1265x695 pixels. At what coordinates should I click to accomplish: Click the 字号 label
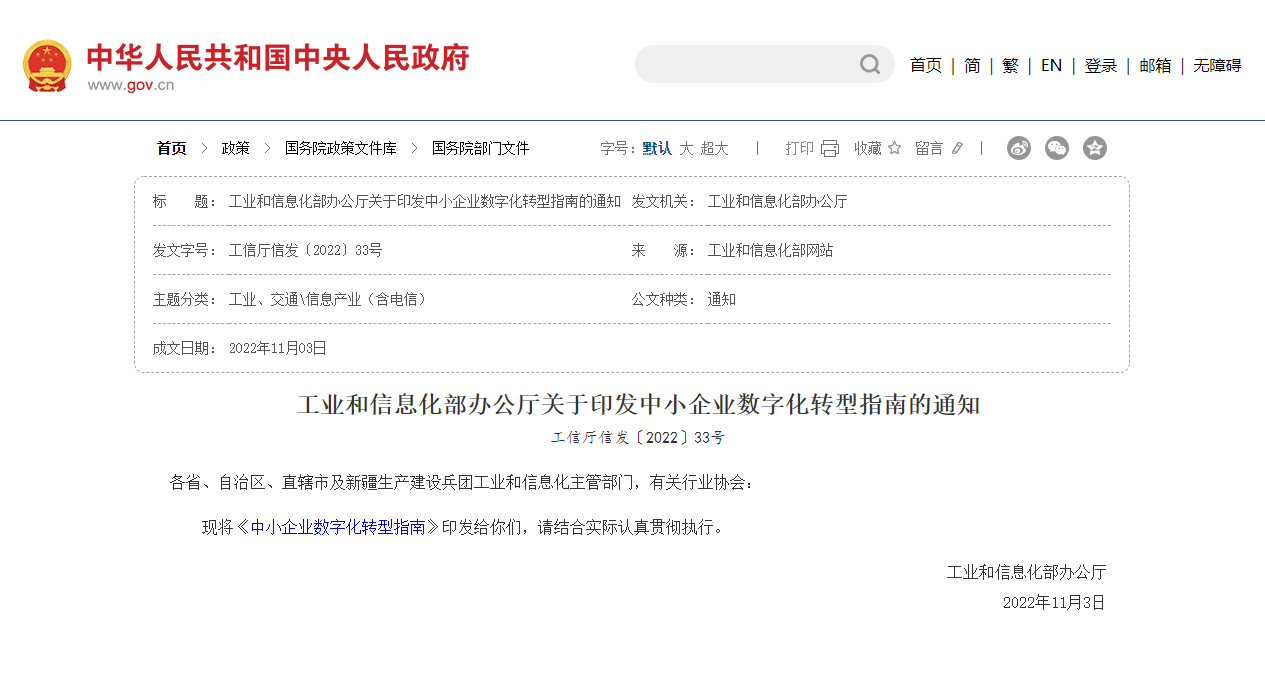coord(618,148)
